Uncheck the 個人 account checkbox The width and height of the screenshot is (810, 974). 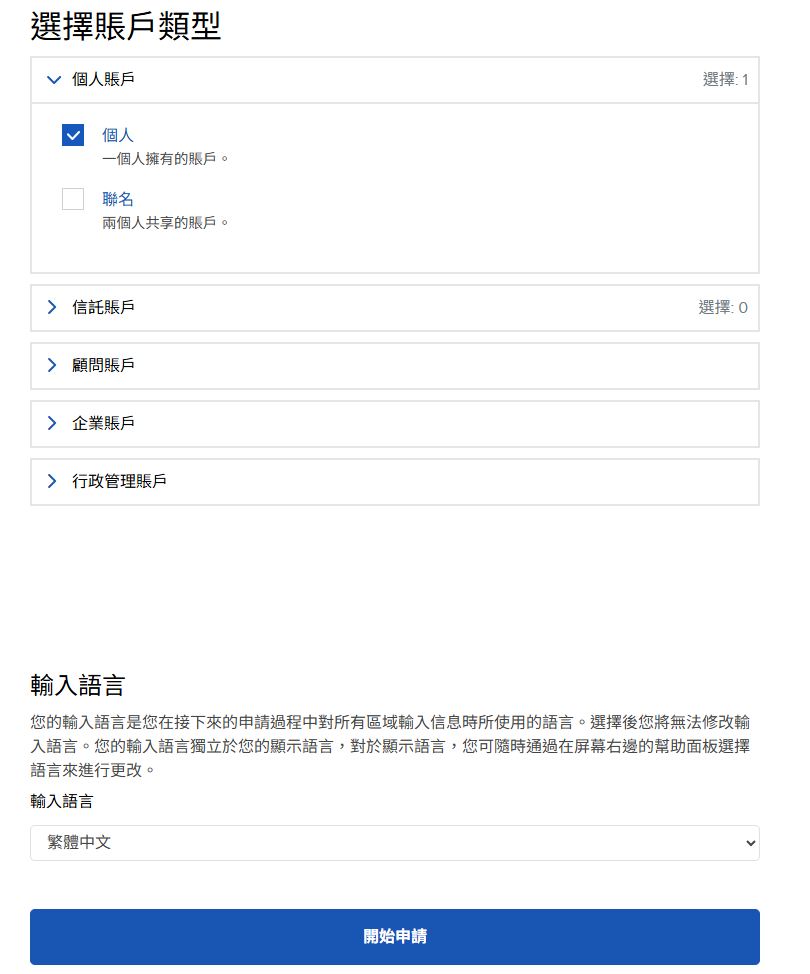(x=73, y=135)
